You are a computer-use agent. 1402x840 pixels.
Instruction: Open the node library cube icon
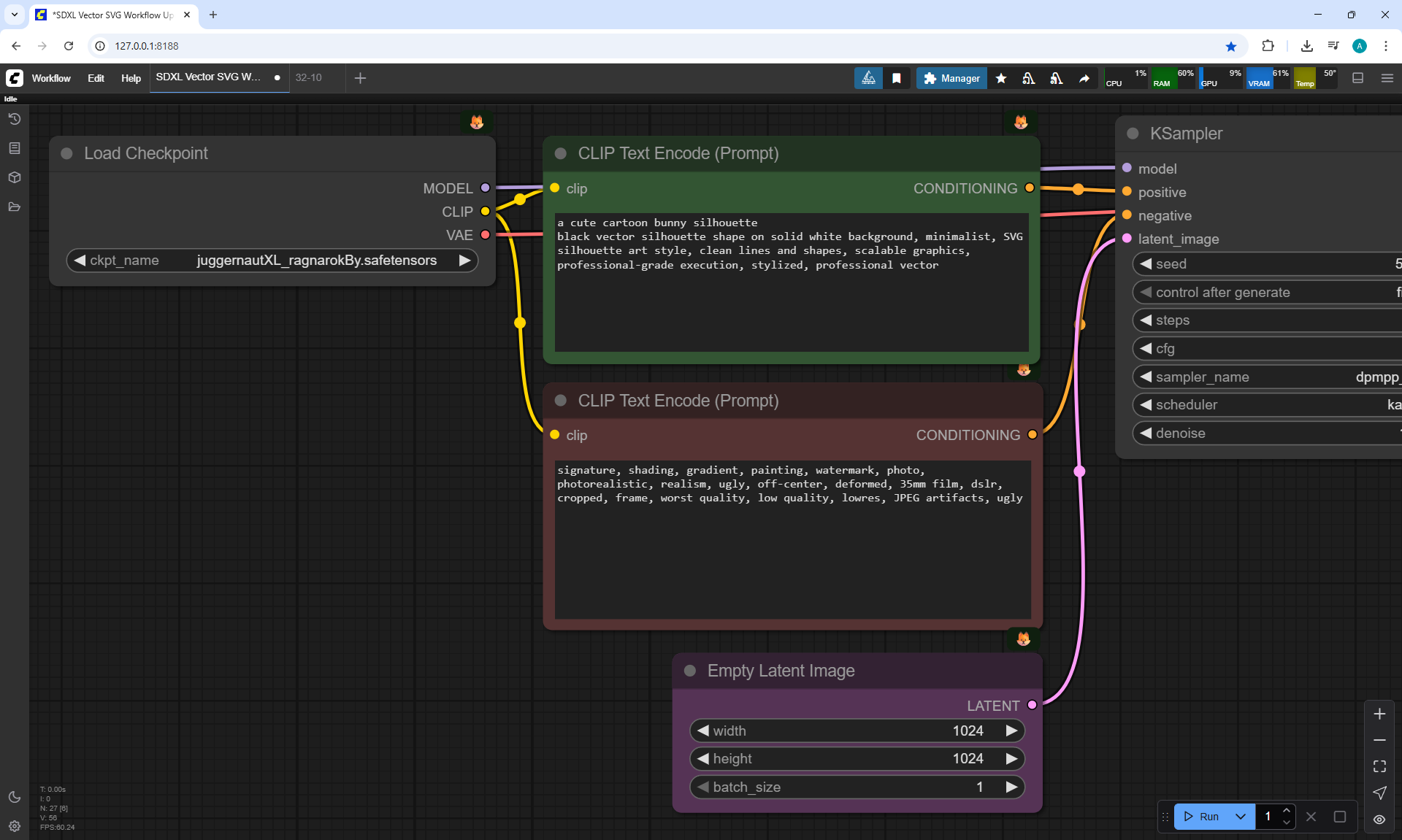pos(15,177)
